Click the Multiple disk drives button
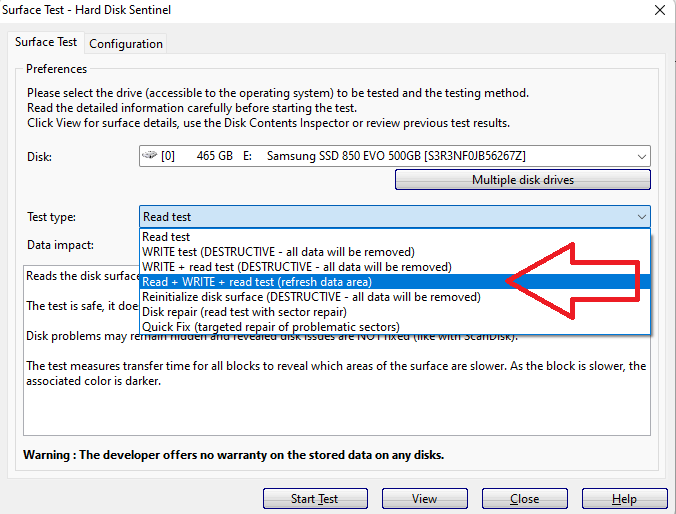This screenshot has width=676, height=514. click(523, 180)
